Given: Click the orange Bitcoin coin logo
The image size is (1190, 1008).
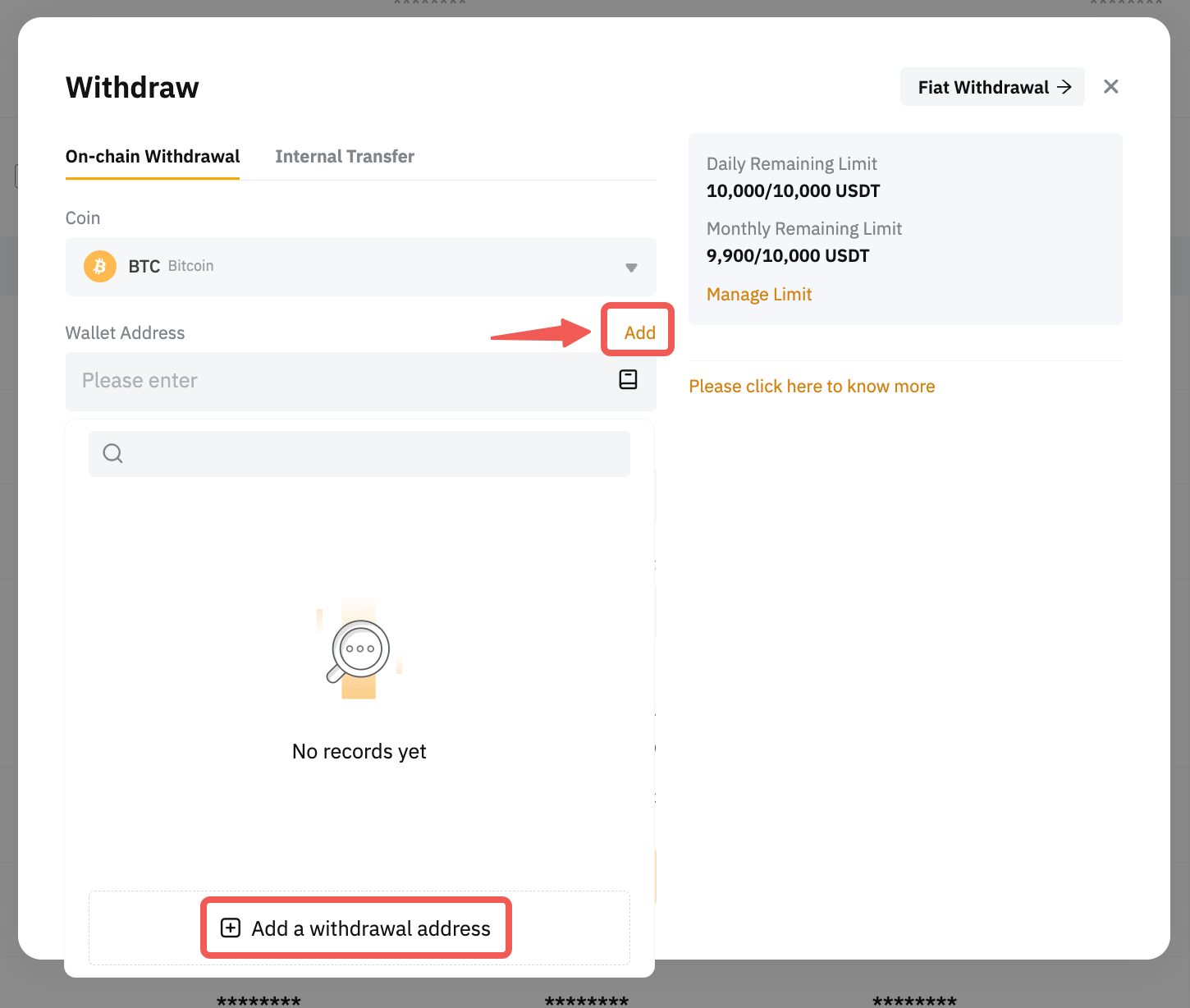Looking at the screenshot, I should click(100, 266).
